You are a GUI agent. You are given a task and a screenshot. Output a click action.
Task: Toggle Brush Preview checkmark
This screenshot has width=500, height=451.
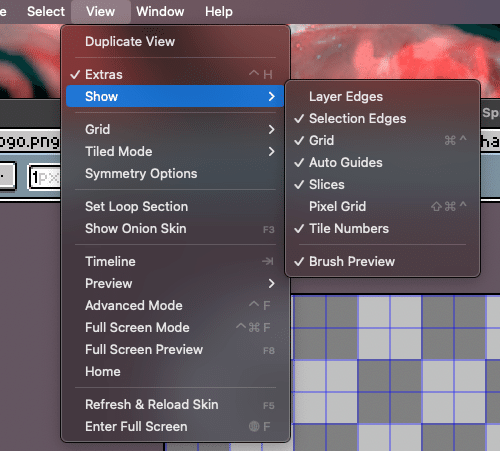point(382,261)
